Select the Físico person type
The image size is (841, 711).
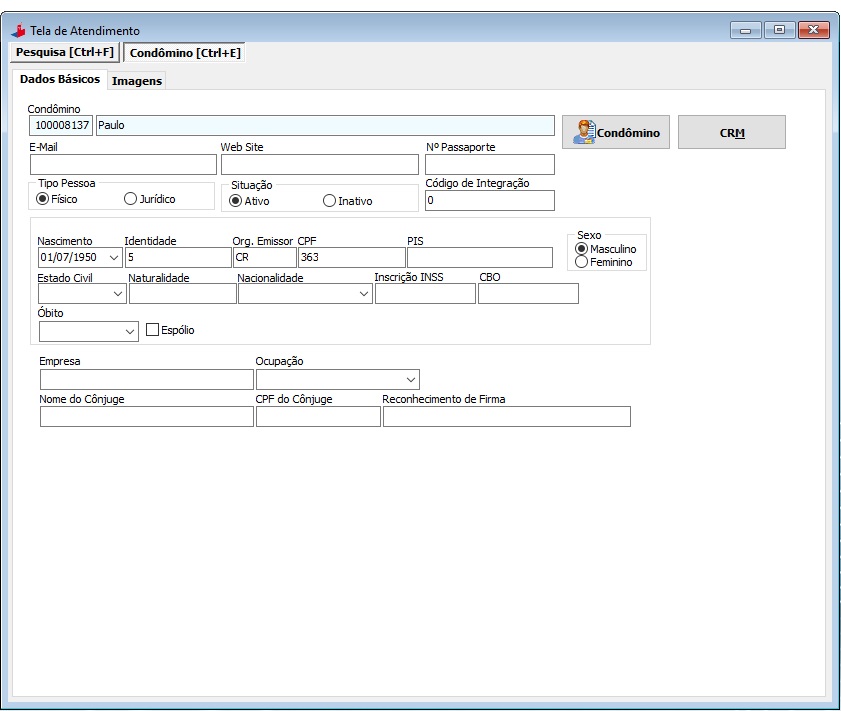pos(43,199)
